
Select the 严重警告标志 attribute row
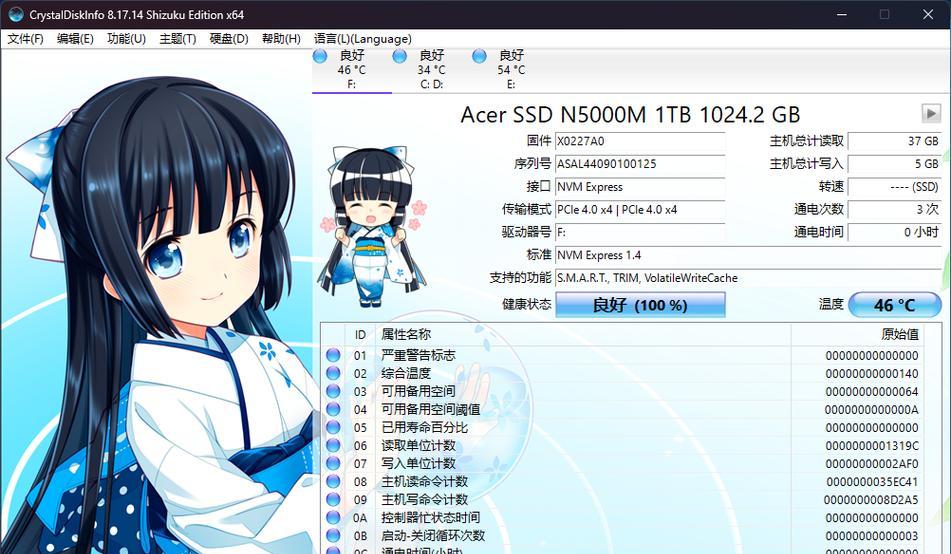[x=622, y=355]
